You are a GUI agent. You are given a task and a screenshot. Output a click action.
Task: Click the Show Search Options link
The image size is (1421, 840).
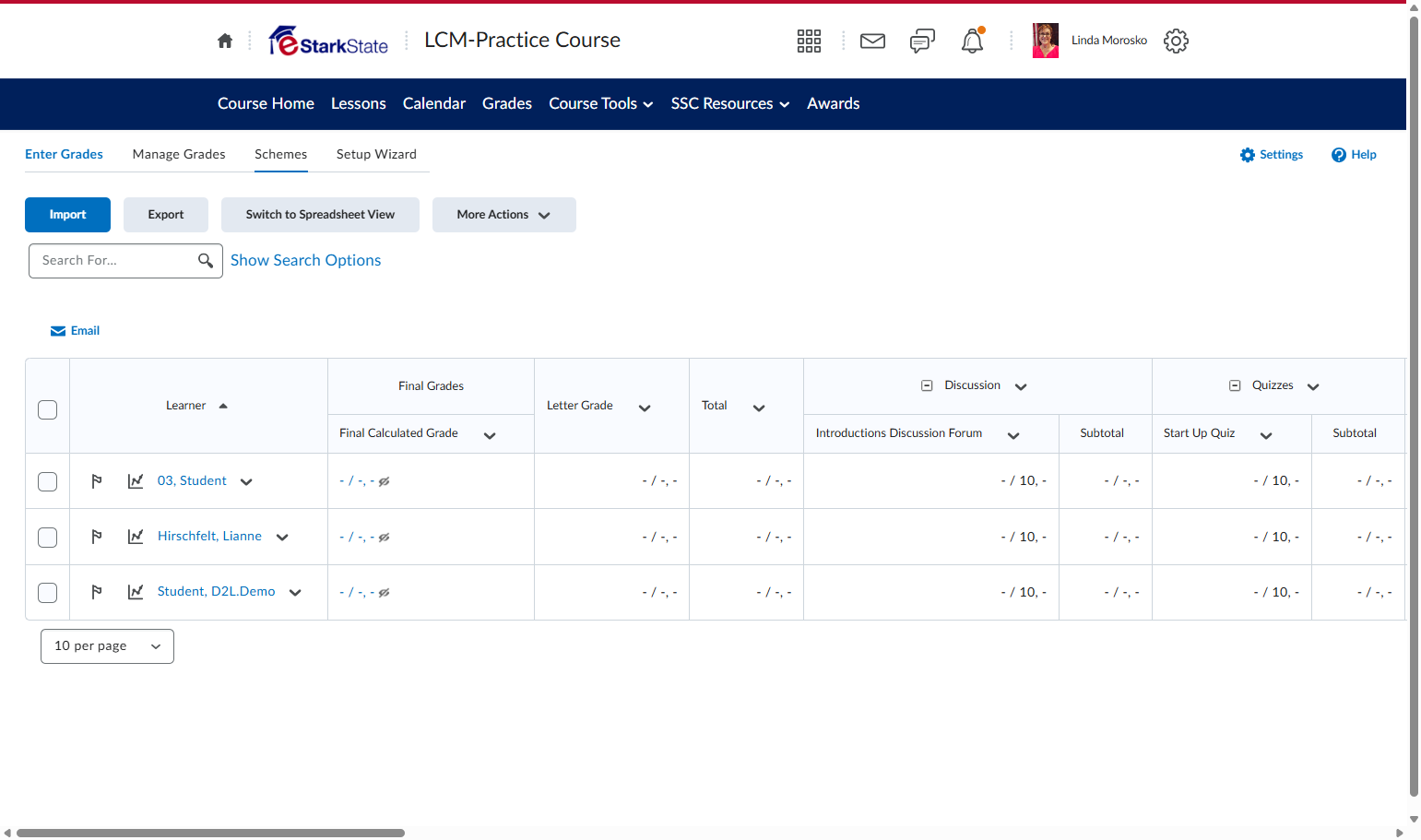tap(305, 261)
